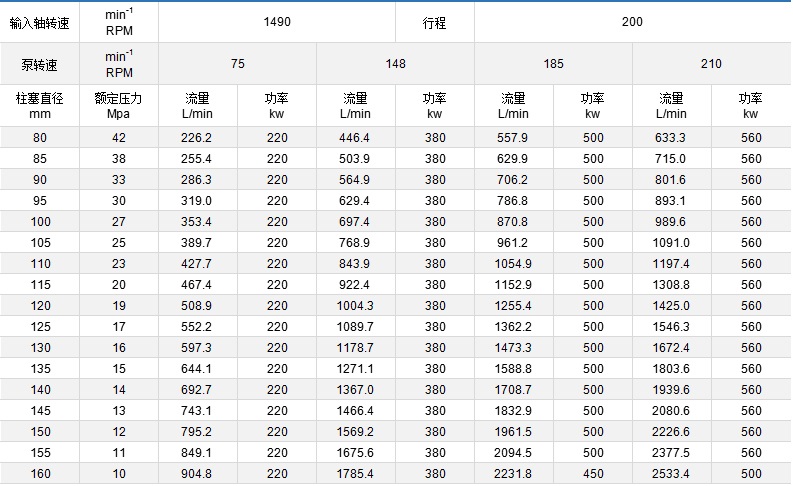Image resolution: width=793 pixels, height=486 pixels.
Task: Select flow value 226.2 in first row
Action: click(198, 137)
